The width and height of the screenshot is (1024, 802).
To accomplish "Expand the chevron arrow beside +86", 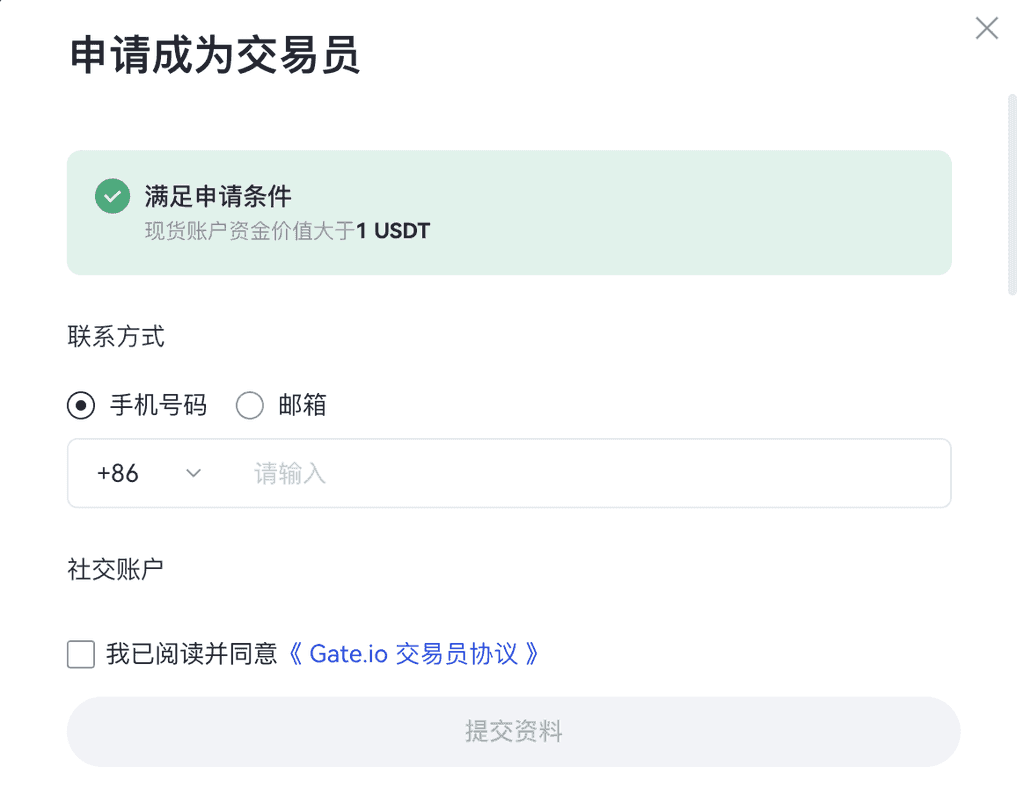I will click(x=194, y=474).
